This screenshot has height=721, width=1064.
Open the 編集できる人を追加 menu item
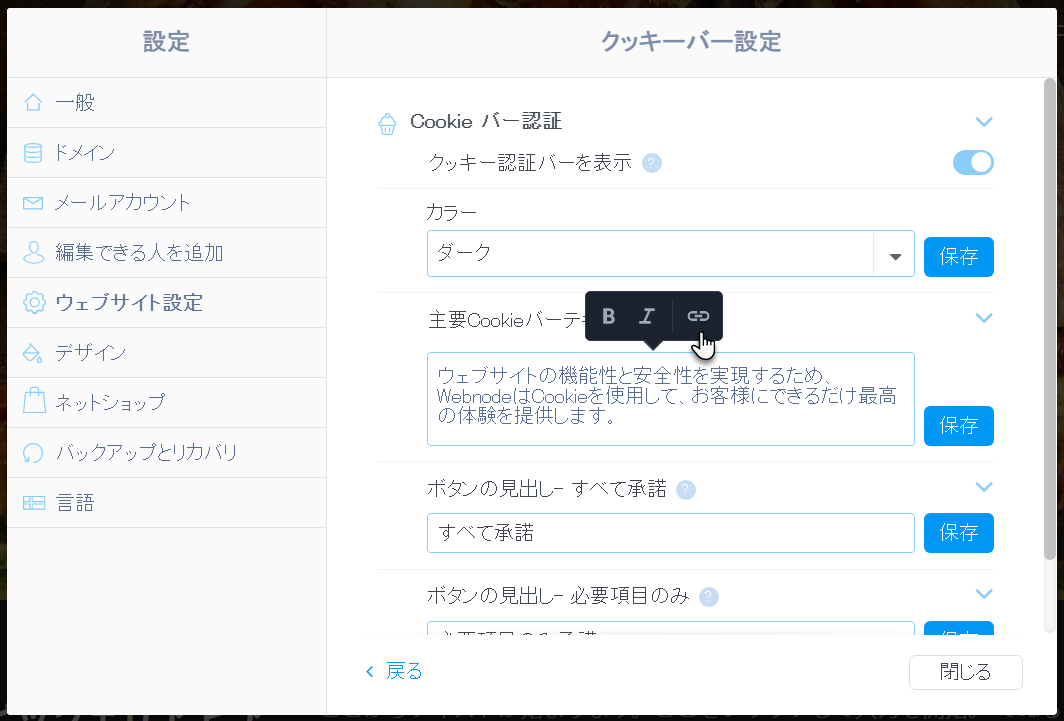pyautogui.click(x=166, y=252)
